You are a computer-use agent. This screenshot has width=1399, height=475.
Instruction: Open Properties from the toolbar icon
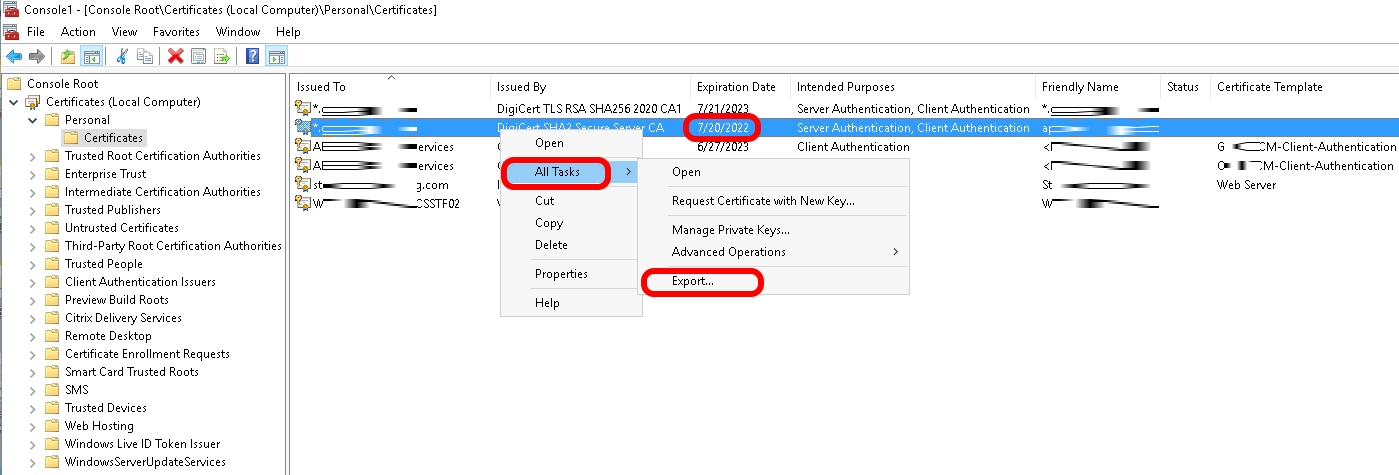click(x=198, y=57)
